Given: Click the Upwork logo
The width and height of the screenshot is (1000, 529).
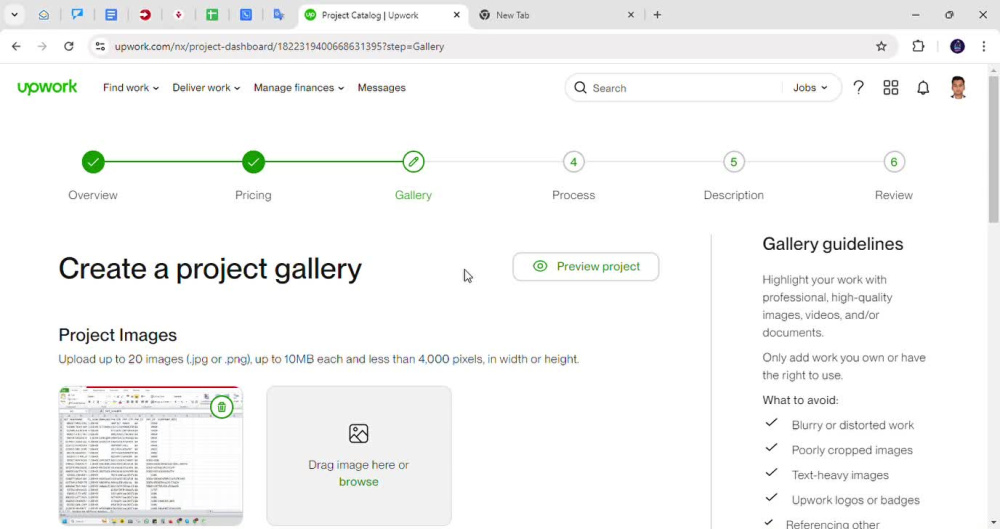Looking at the screenshot, I should (47, 87).
